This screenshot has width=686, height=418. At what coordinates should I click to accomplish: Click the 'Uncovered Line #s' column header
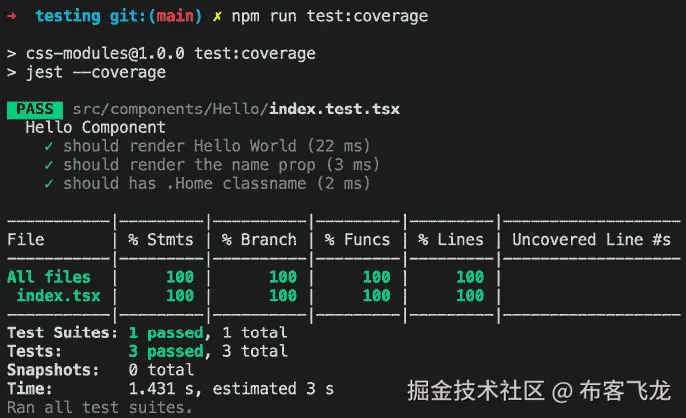pyautogui.click(x=591, y=239)
